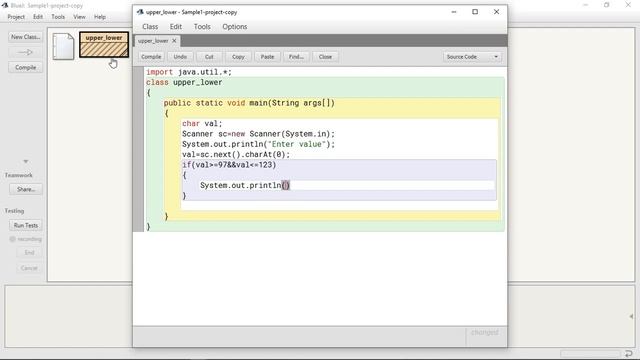Image resolution: width=640 pixels, height=360 pixels.
Task: Click the char val; line
Action: 202,123
